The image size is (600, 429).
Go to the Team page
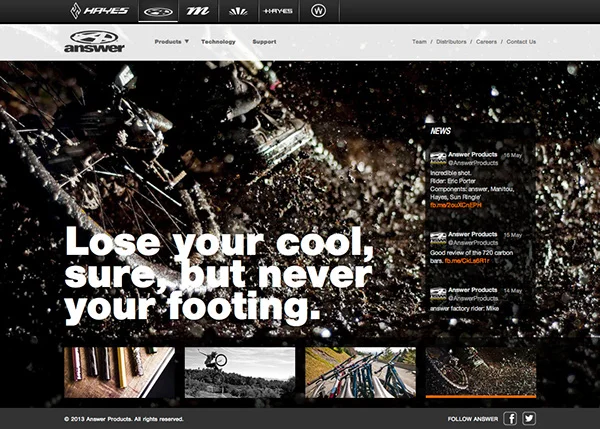[x=419, y=41]
